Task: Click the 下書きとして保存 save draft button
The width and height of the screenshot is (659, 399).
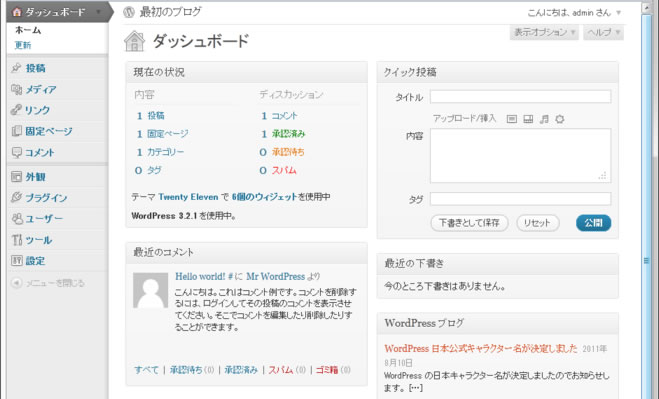Action: click(469, 223)
